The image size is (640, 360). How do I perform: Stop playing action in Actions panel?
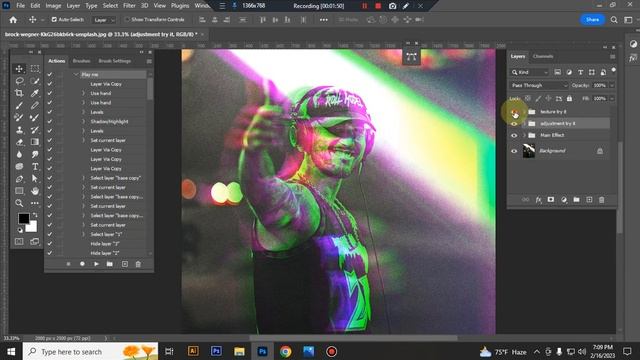click(69, 264)
